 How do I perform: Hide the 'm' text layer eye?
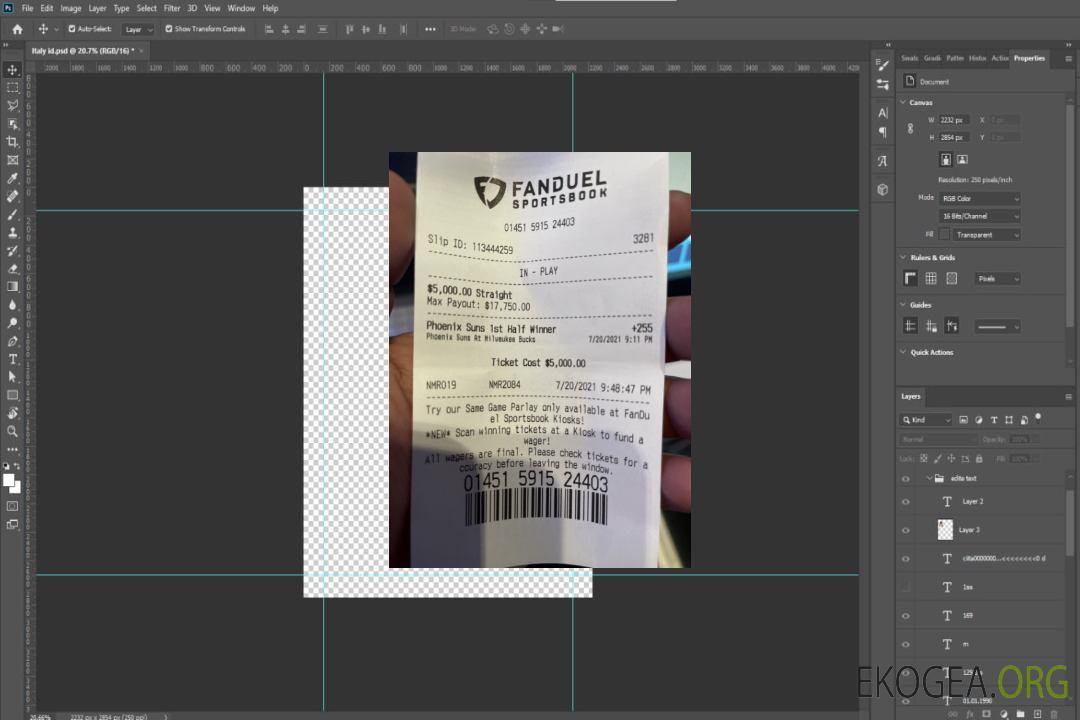pos(906,645)
